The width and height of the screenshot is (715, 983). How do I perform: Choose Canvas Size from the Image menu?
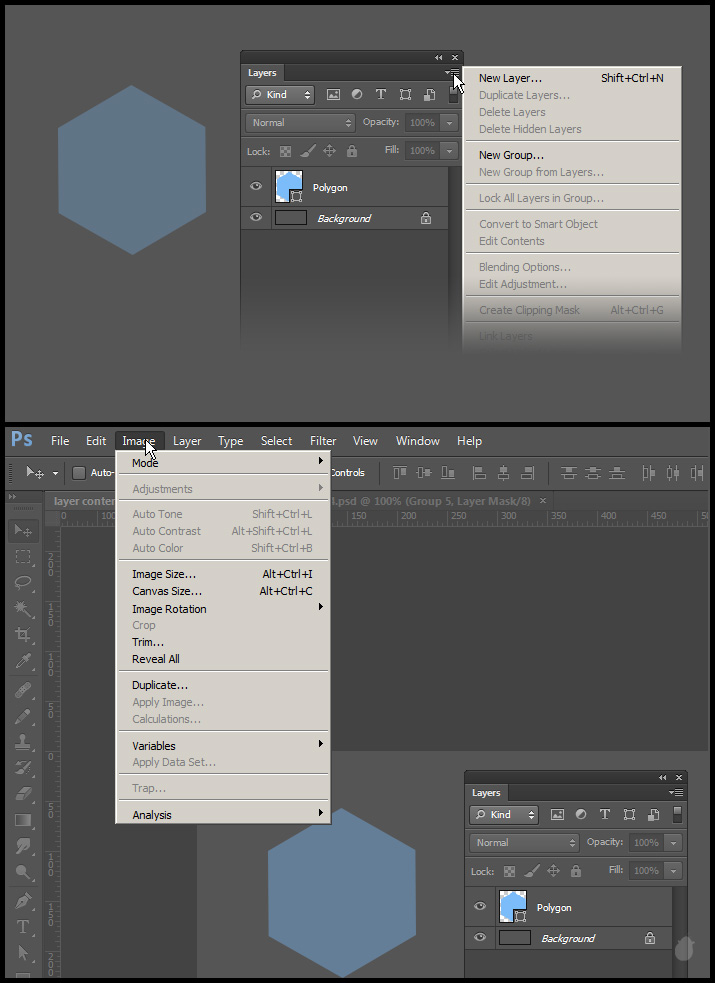pos(167,591)
